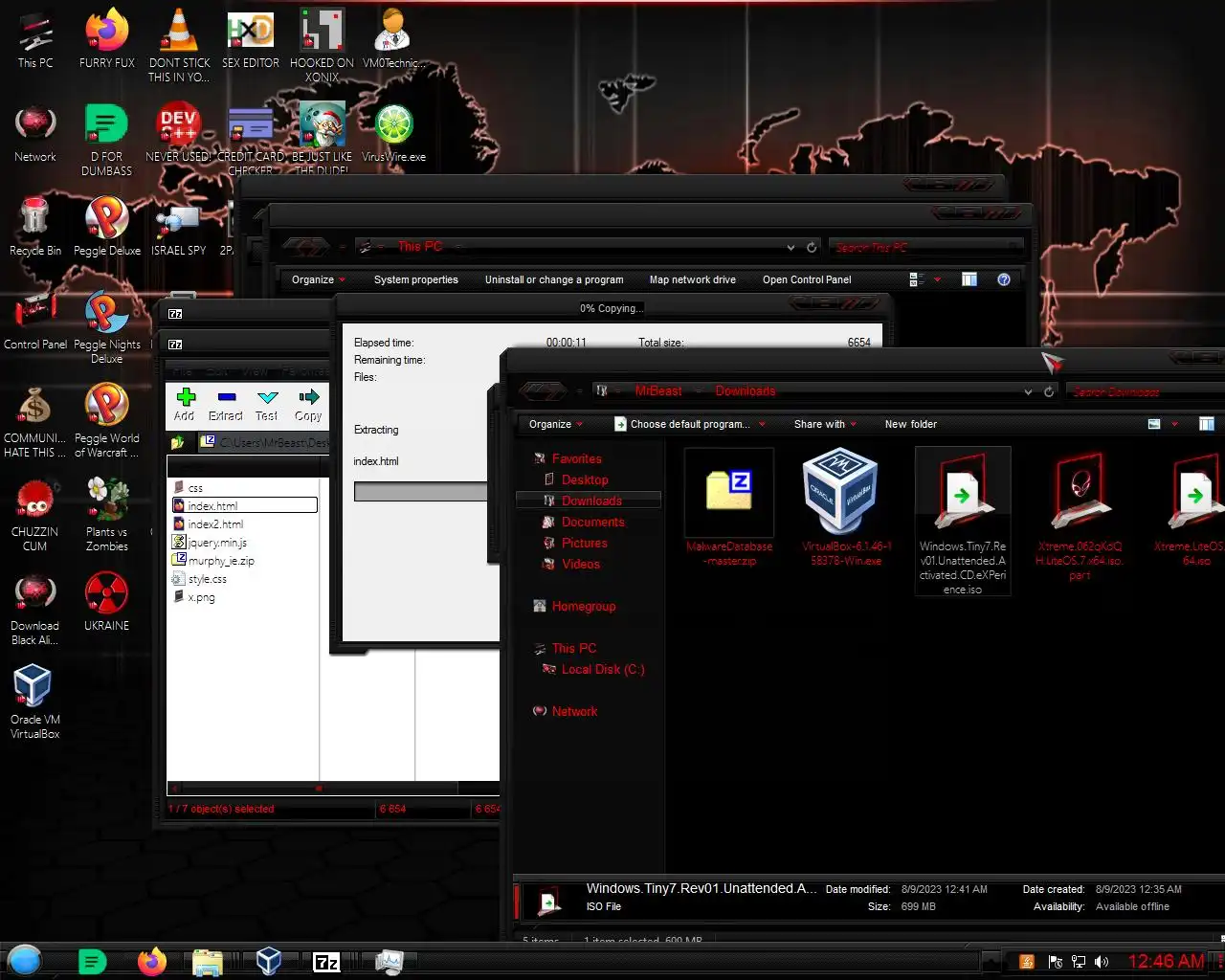1225x980 pixels.
Task: Click Choose default program button
Action: coord(681,424)
